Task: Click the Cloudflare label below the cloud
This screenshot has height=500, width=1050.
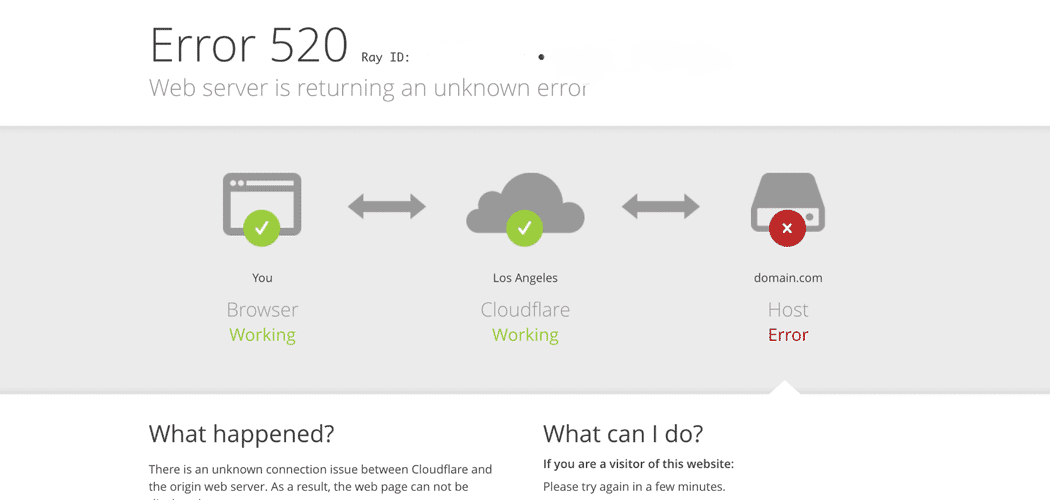Action: click(525, 310)
